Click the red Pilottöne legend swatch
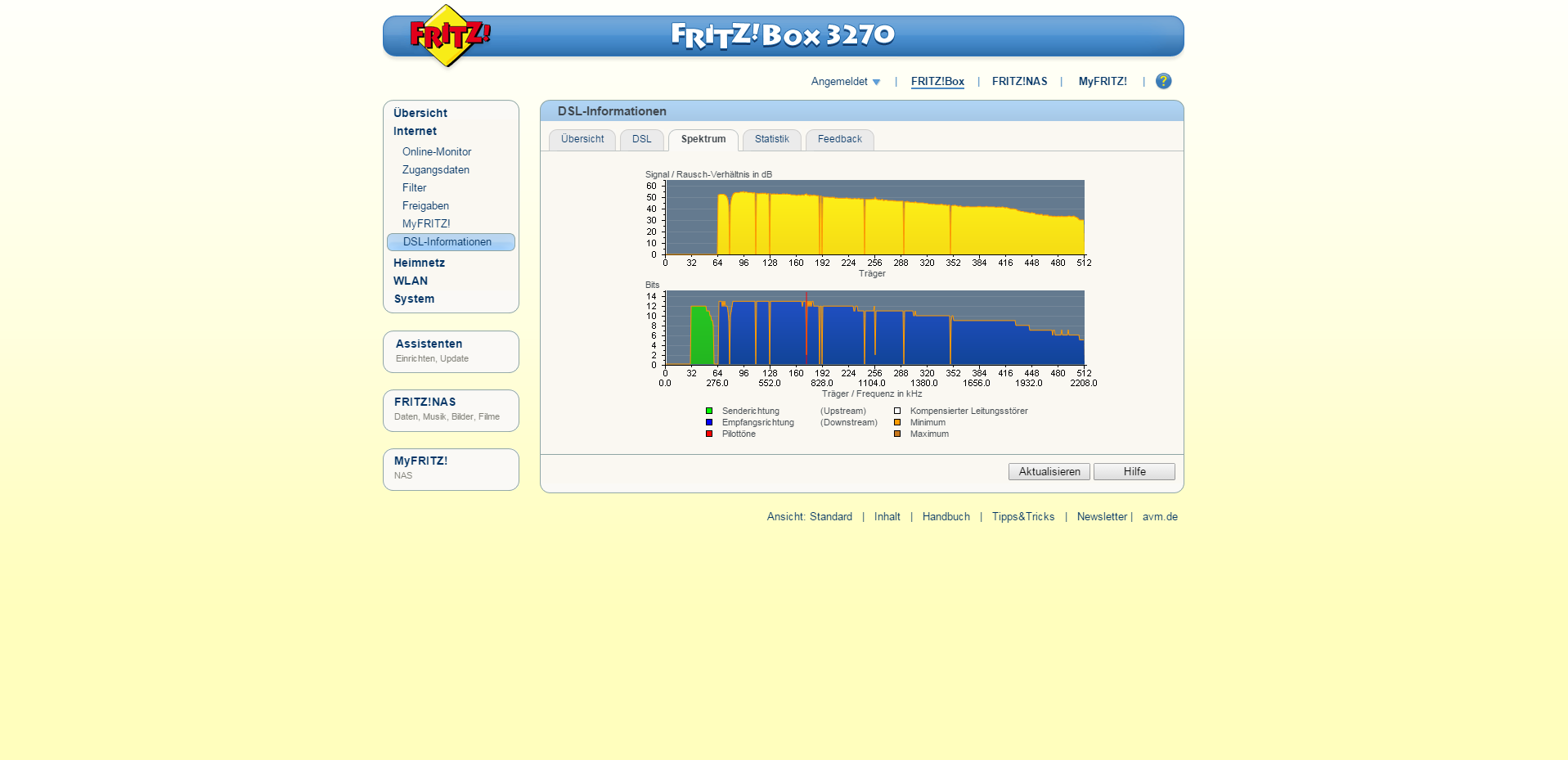The height and width of the screenshot is (760, 1568). click(709, 434)
